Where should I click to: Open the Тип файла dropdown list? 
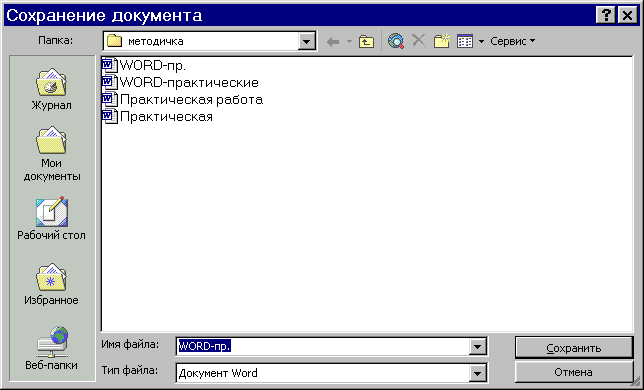click(477, 373)
